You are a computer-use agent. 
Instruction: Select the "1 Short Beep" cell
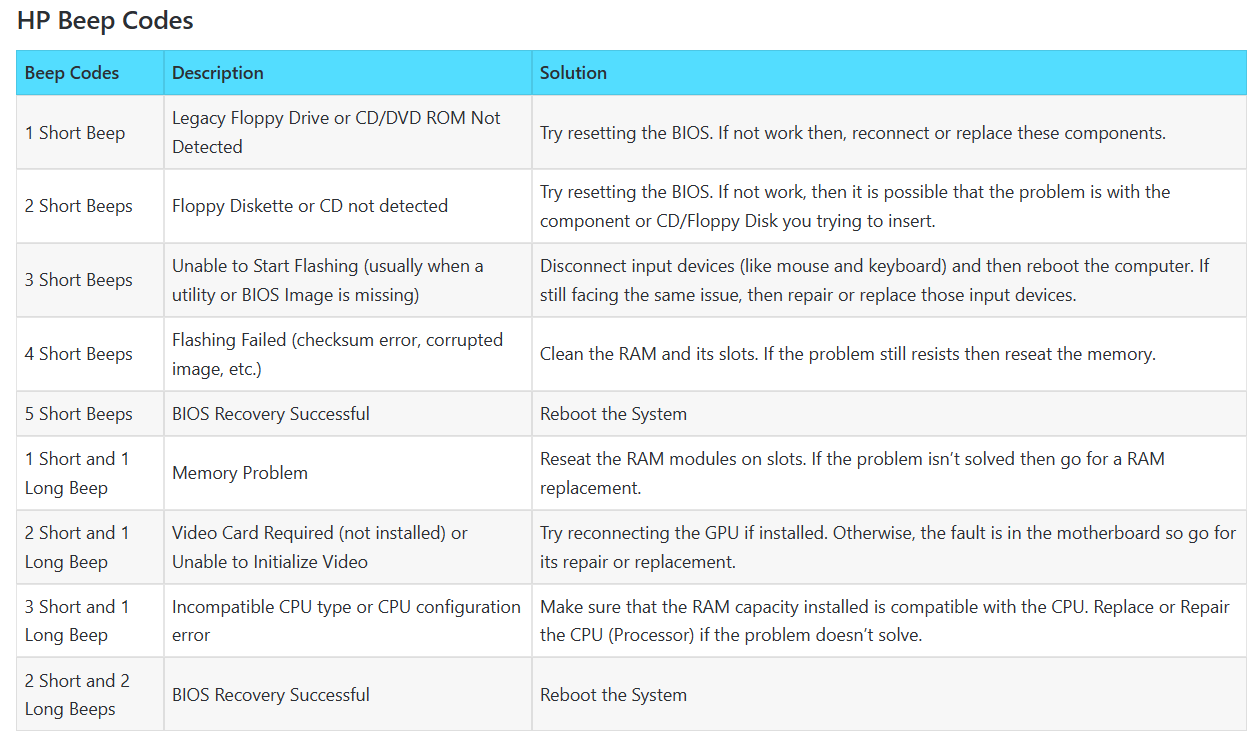tap(75, 133)
